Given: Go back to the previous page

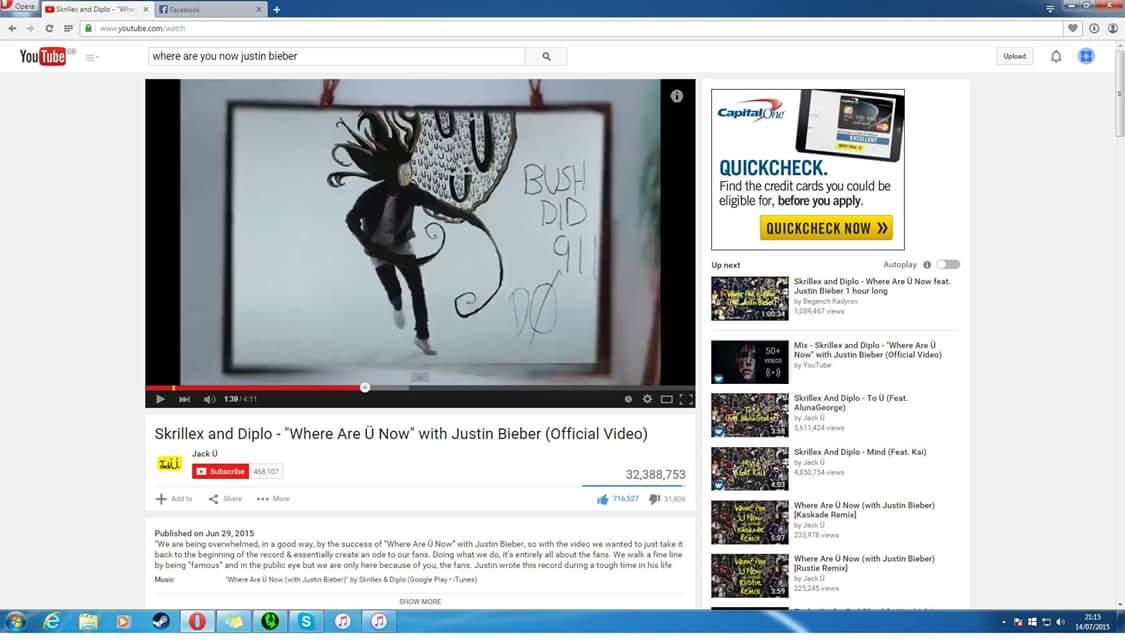Looking at the screenshot, I should (x=12, y=28).
